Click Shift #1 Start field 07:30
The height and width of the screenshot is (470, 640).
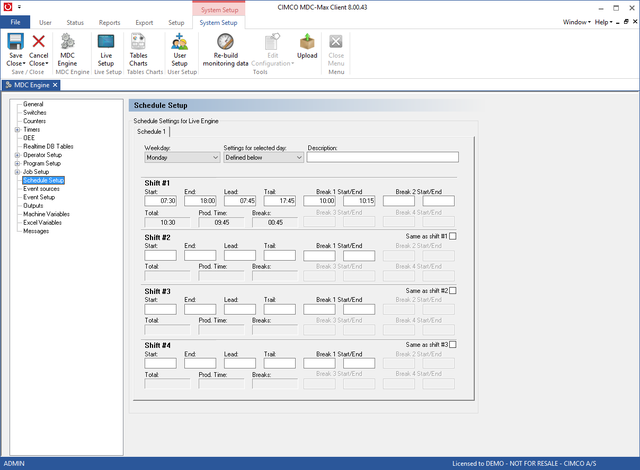(160, 201)
